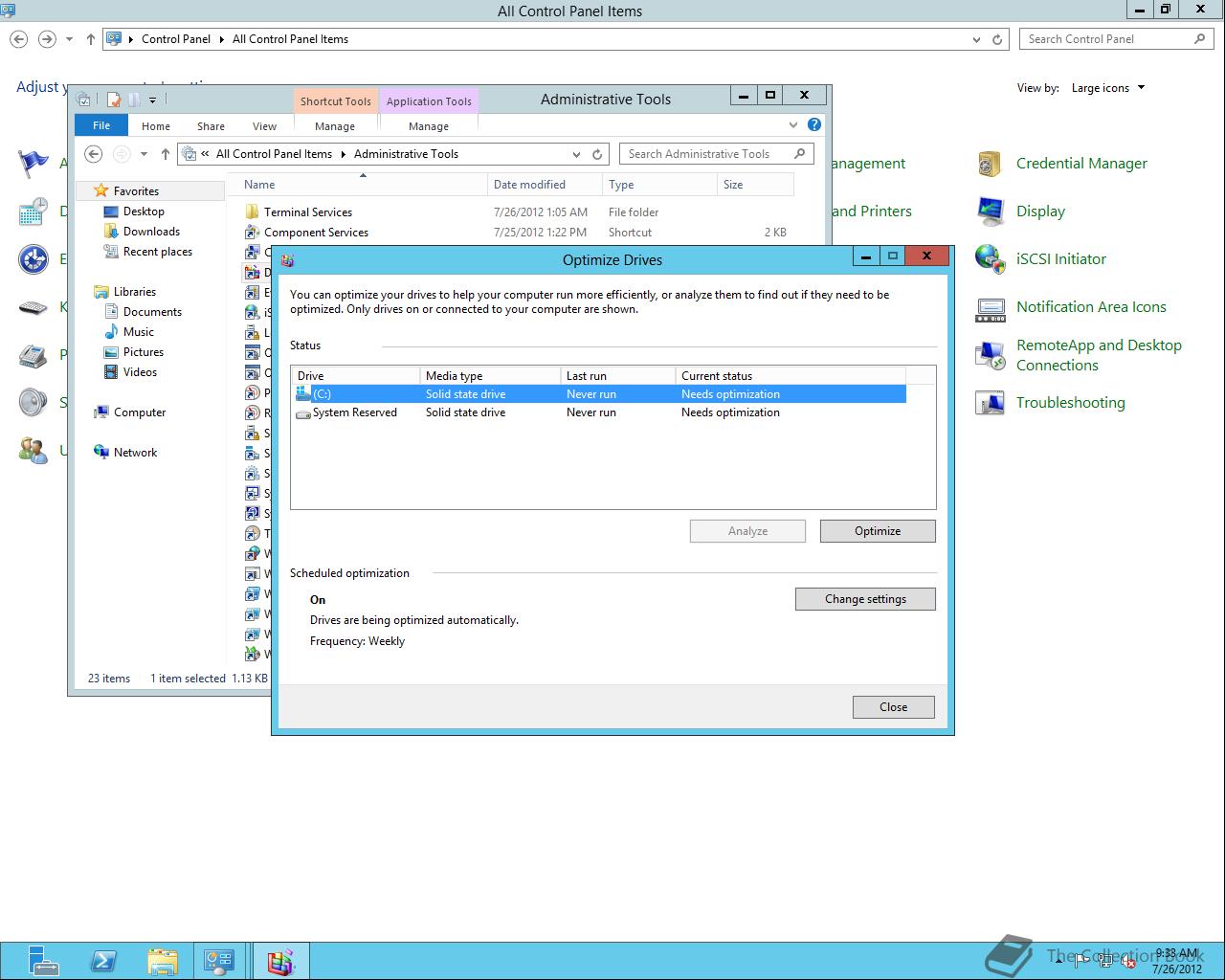The width and height of the screenshot is (1225, 980).
Task: Activate Optimize Drives taskbar icon
Action: click(280, 960)
